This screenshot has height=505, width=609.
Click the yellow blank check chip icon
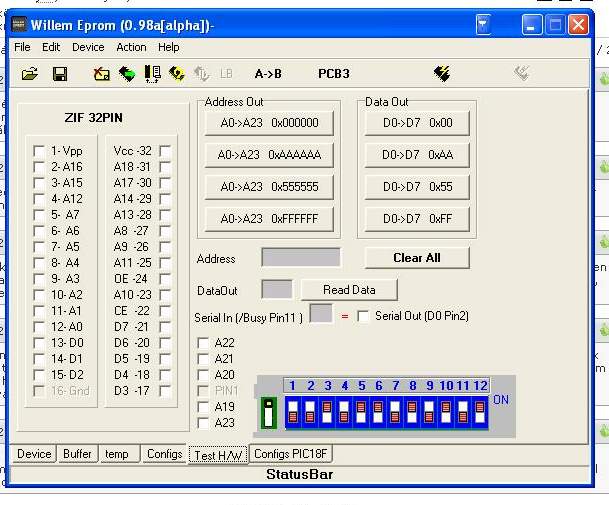177,74
